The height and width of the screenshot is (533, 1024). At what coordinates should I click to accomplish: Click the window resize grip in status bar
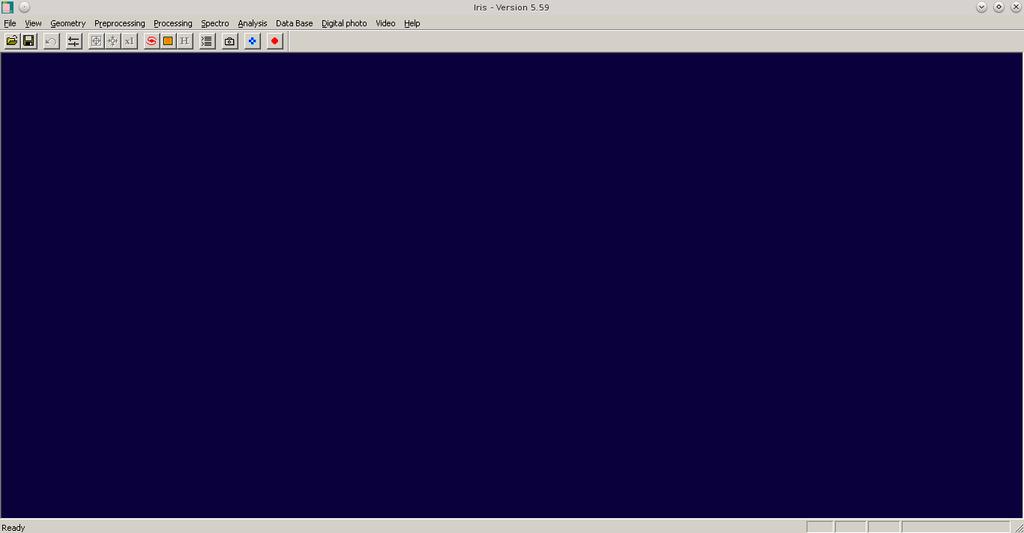pos(1018,527)
